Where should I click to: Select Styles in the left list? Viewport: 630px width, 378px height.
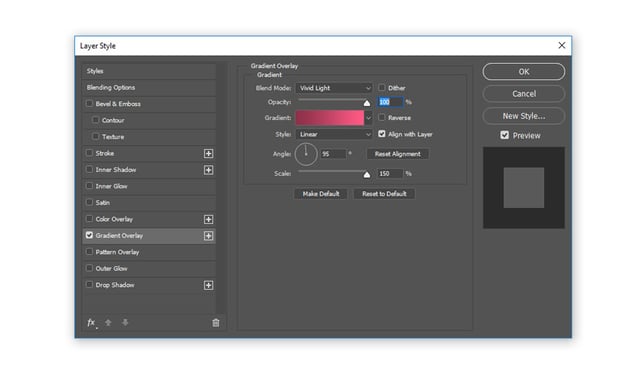click(x=149, y=71)
